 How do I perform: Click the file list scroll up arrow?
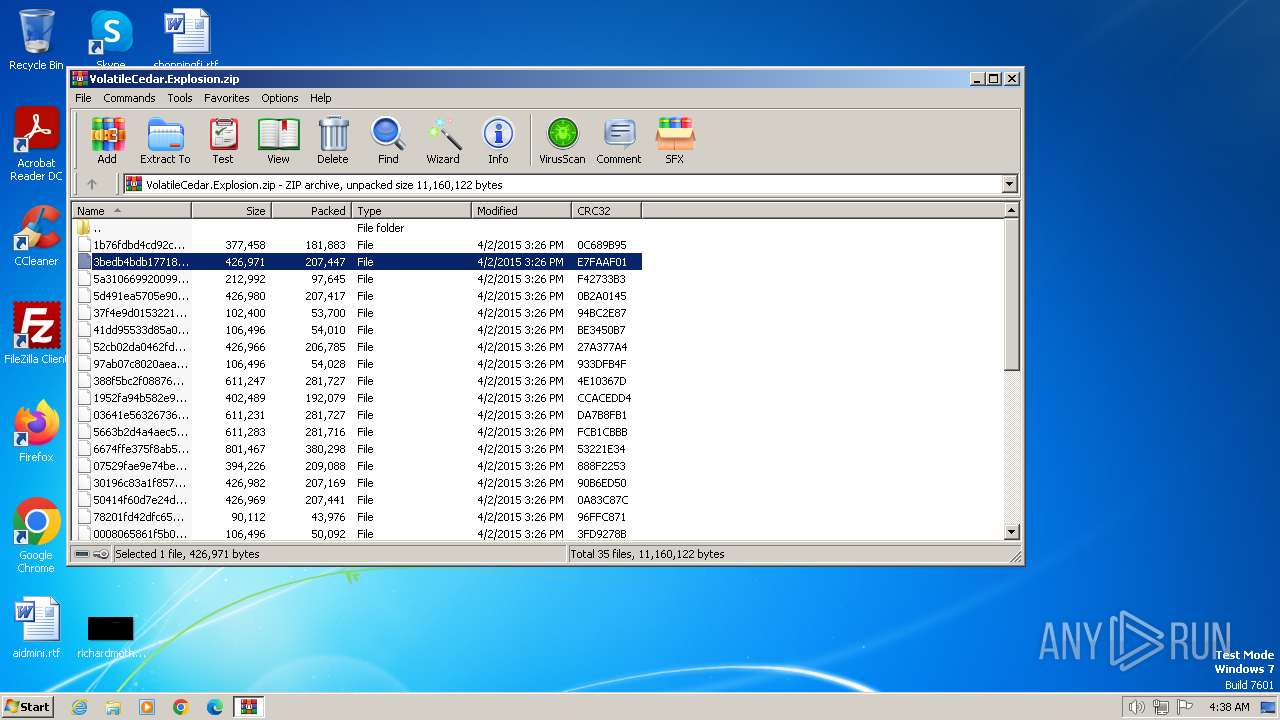click(1011, 211)
